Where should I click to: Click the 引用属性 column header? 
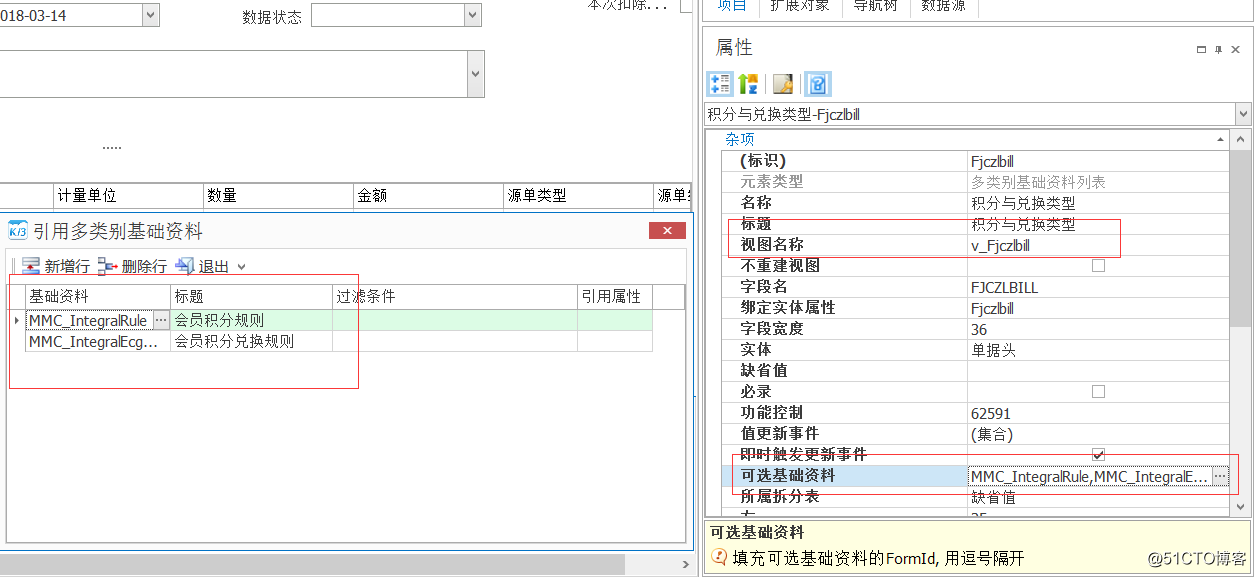(x=615, y=296)
